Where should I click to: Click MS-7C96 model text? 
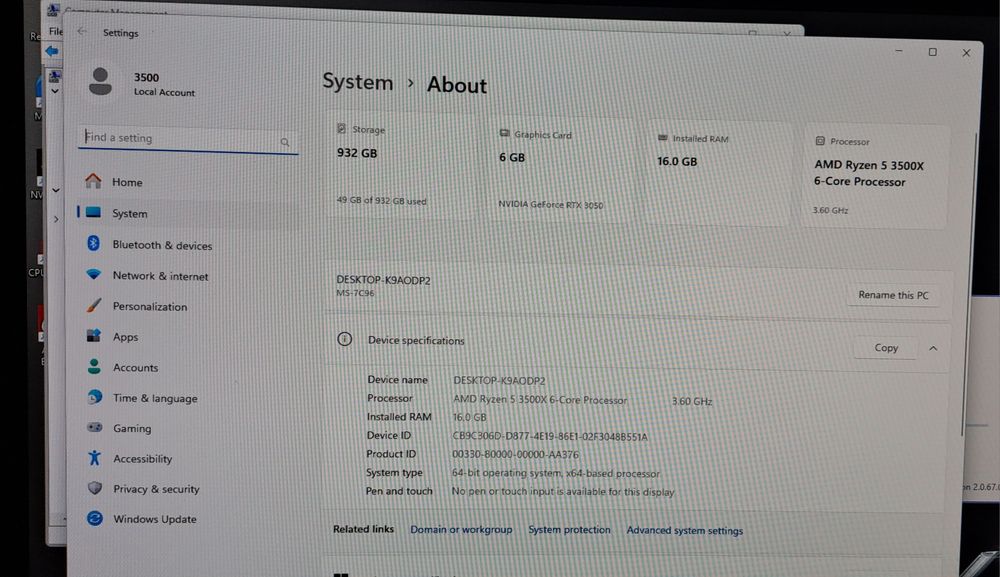(x=355, y=293)
